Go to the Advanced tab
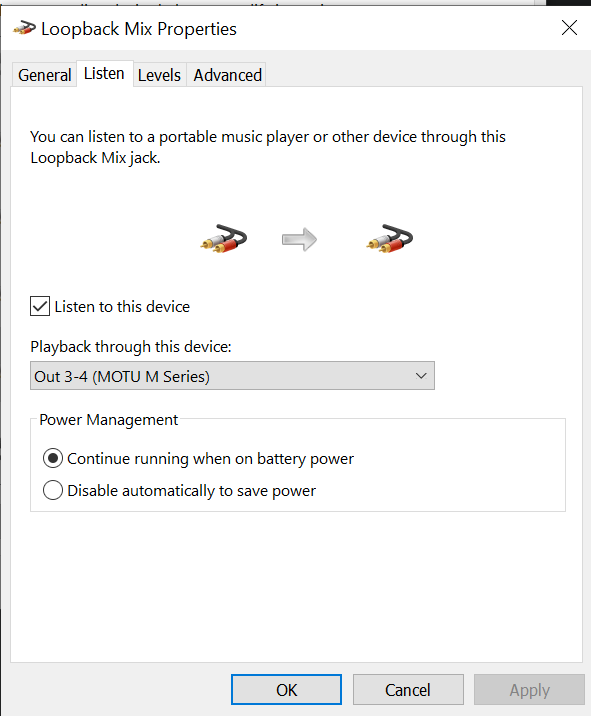Viewport: 591px width, 716px height. (227, 75)
